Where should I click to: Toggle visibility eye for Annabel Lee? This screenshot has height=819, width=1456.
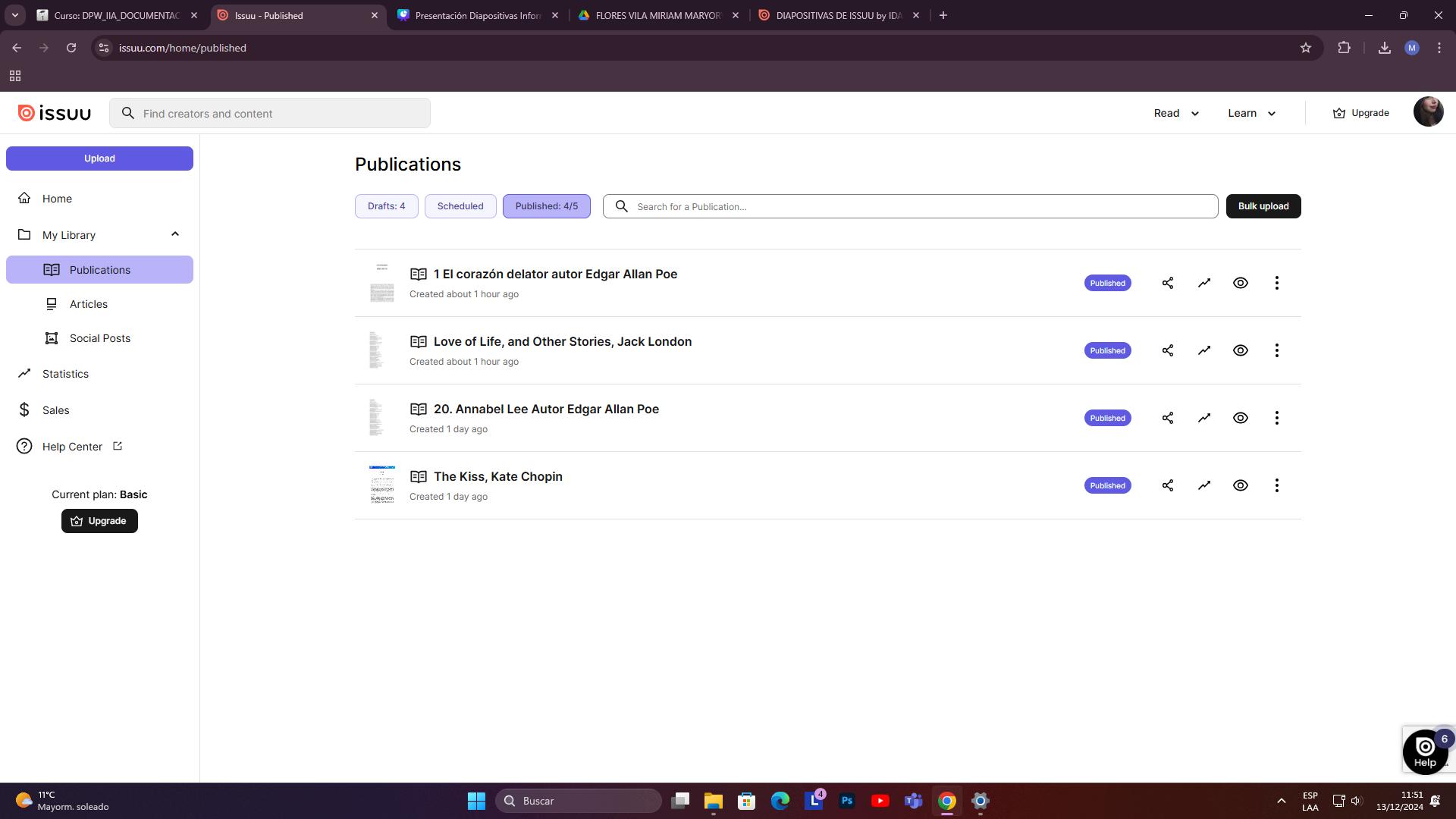(1241, 418)
